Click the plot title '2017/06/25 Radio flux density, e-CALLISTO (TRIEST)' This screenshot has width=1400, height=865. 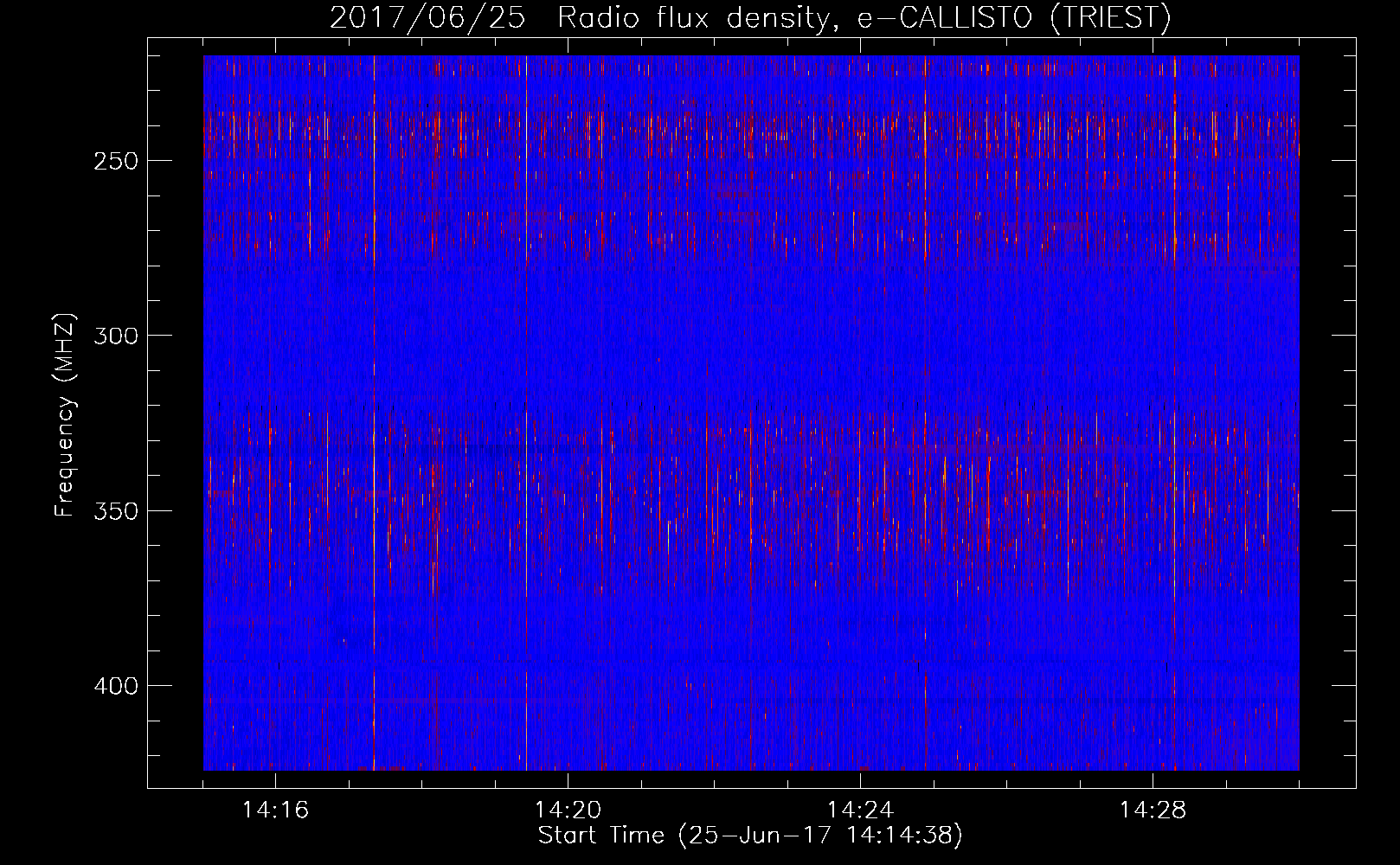pyautogui.click(x=750, y=18)
